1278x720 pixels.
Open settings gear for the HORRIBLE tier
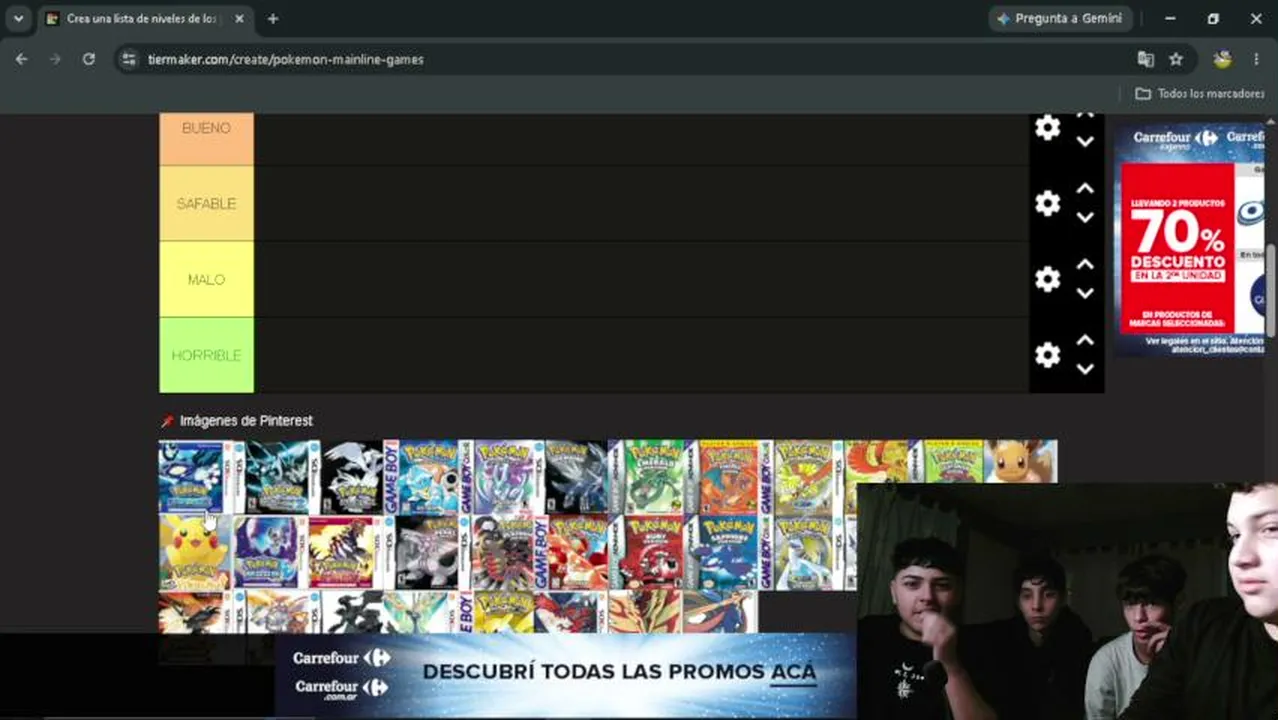(1047, 355)
